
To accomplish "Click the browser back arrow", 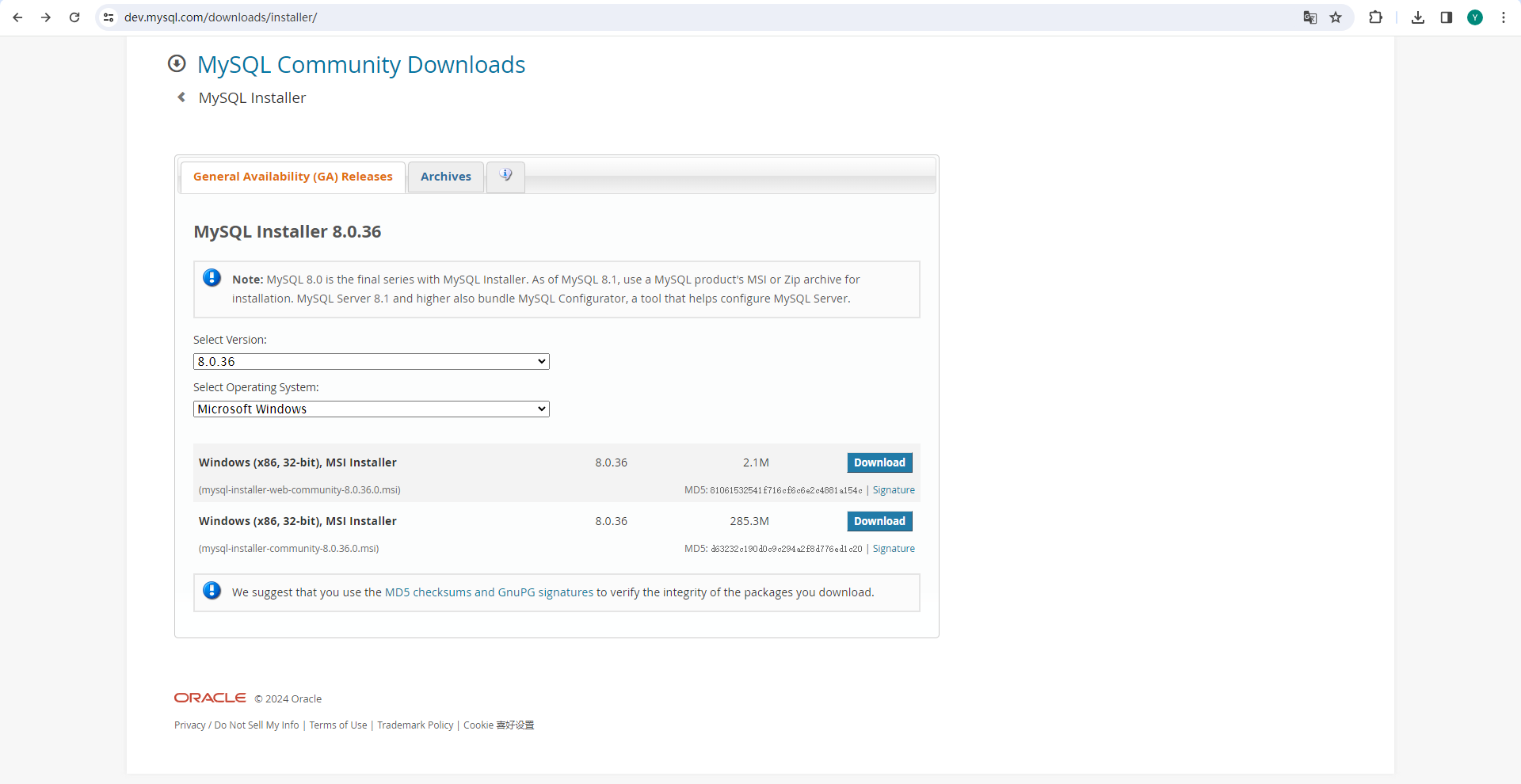I will 17,17.
